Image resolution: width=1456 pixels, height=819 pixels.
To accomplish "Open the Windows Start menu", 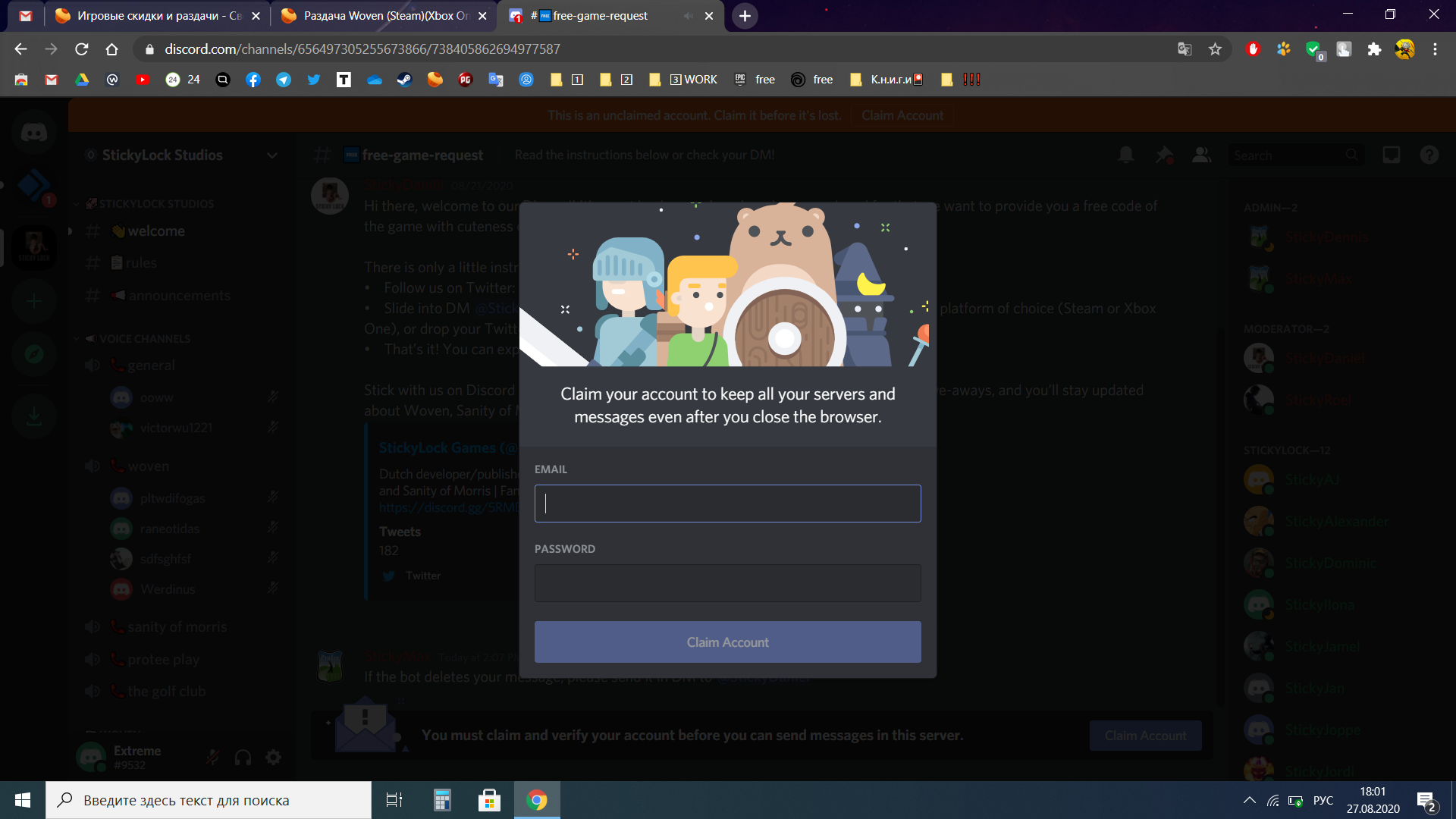I will pyautogui.click(x=23, y=800).
